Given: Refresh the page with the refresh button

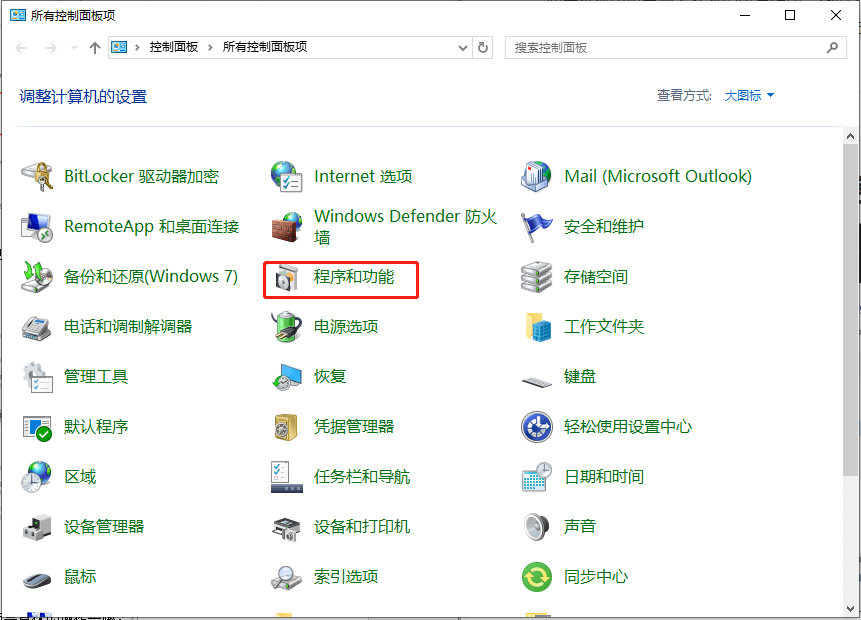Looking at the screenshot, I should 483,47.
